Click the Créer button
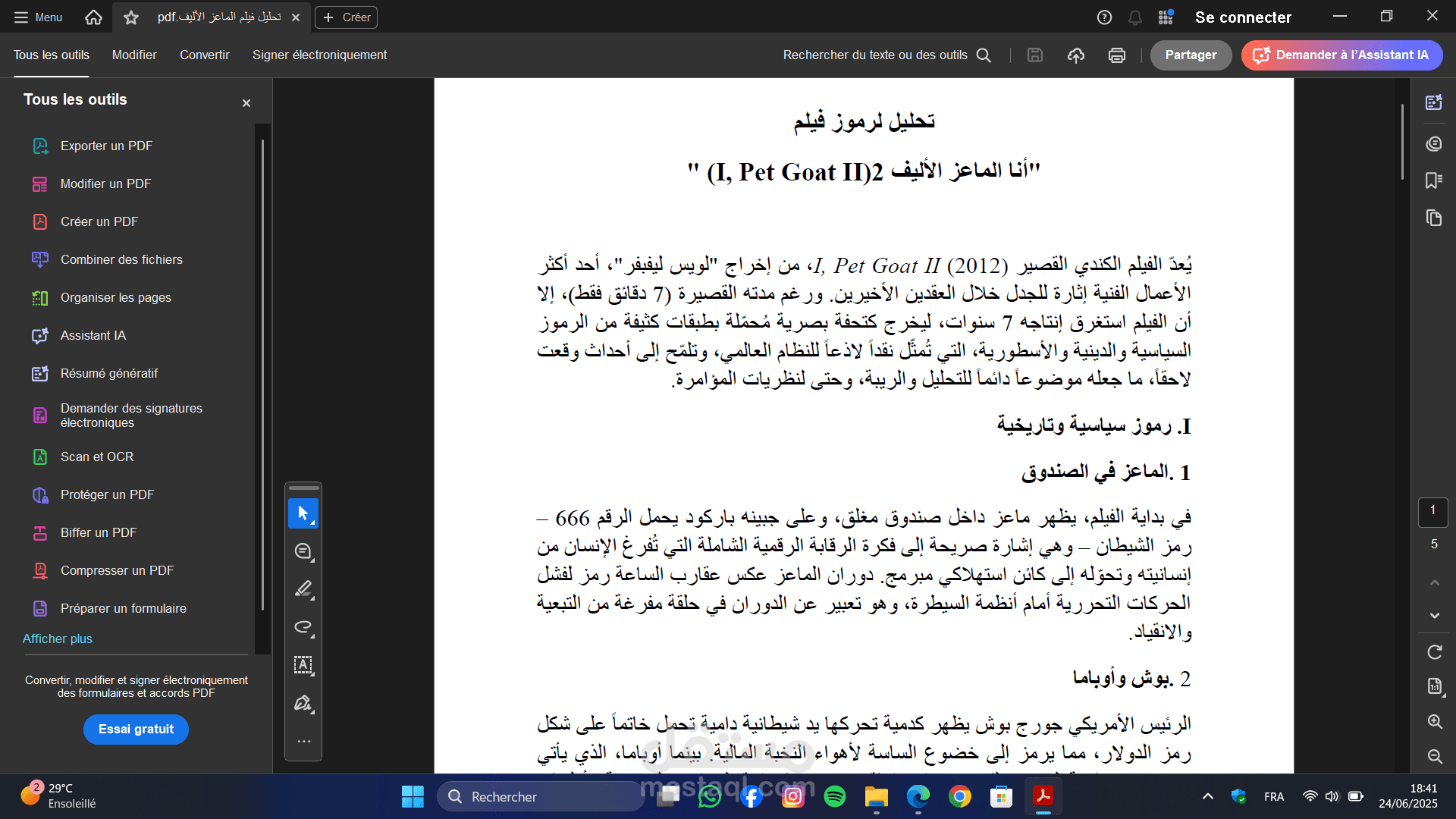 (346, 17)
